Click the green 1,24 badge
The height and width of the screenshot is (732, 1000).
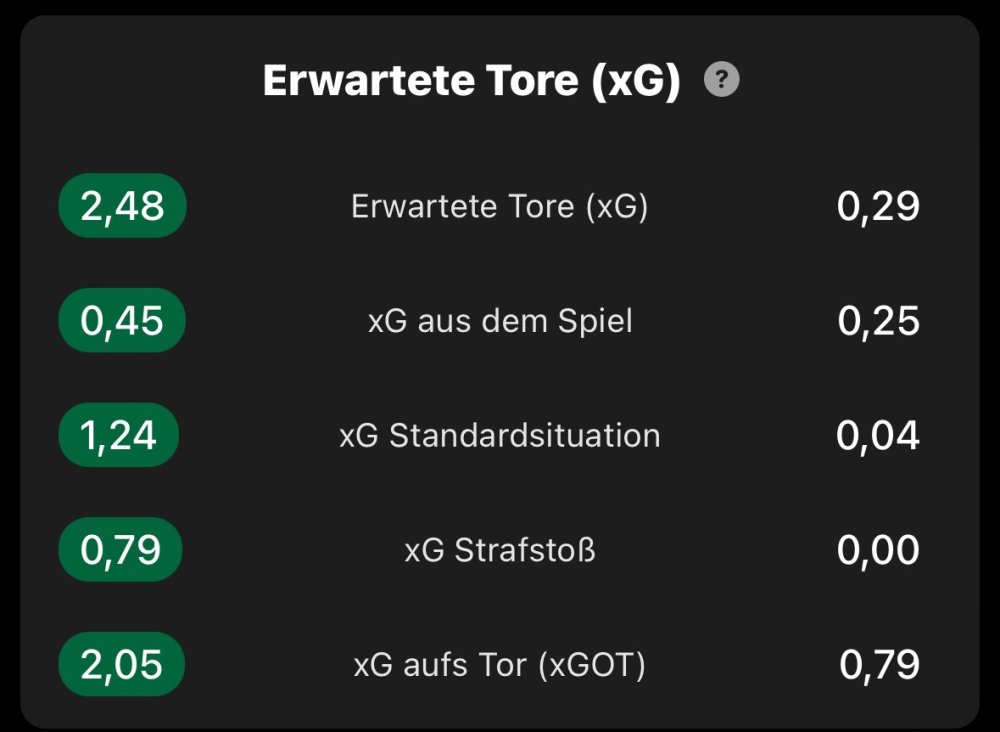point(119,436)
